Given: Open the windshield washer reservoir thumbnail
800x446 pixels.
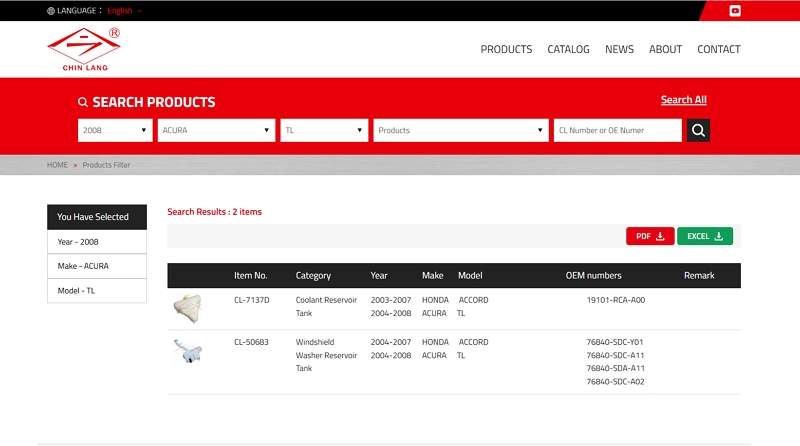Looking at the screenshot, I should tap(187, 351).
